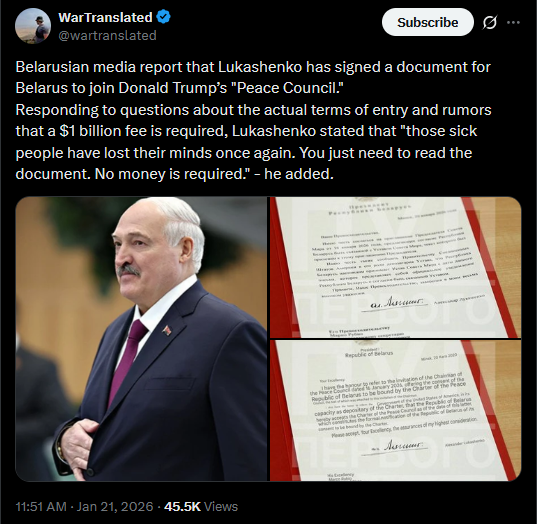Click the tweet body text about Peace Council
Viewport: 537px width, 524px height.
pyautogui.click(x=253, y=120)
